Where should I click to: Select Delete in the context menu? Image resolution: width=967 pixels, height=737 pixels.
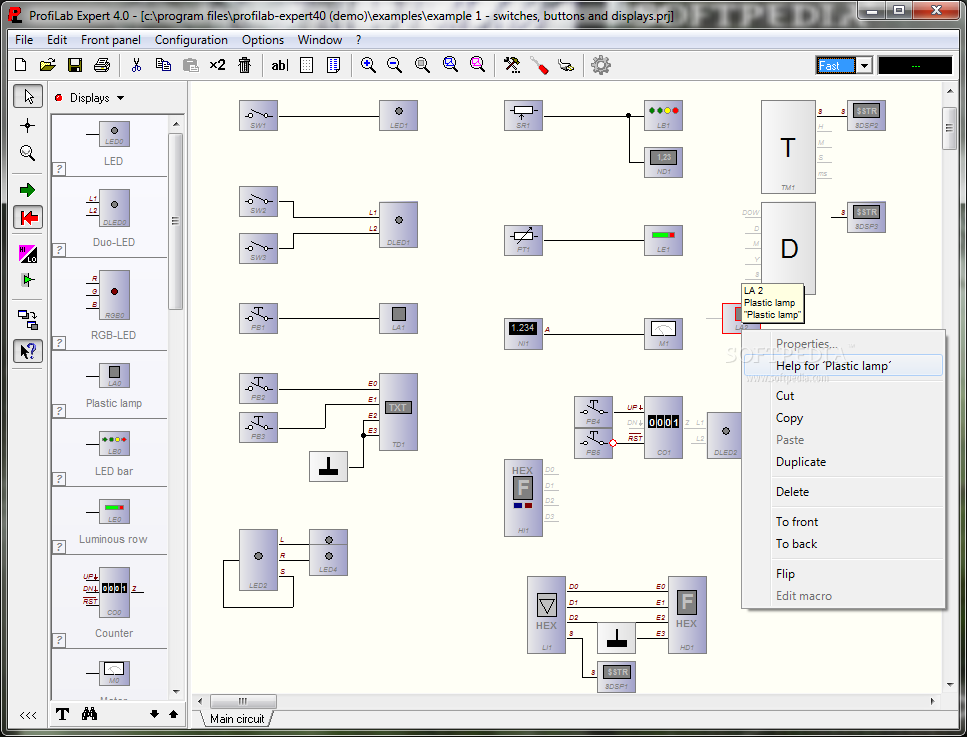(844, 492)
